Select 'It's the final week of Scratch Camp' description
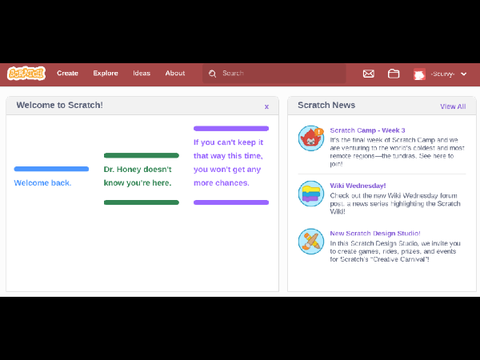 (397, 152)
